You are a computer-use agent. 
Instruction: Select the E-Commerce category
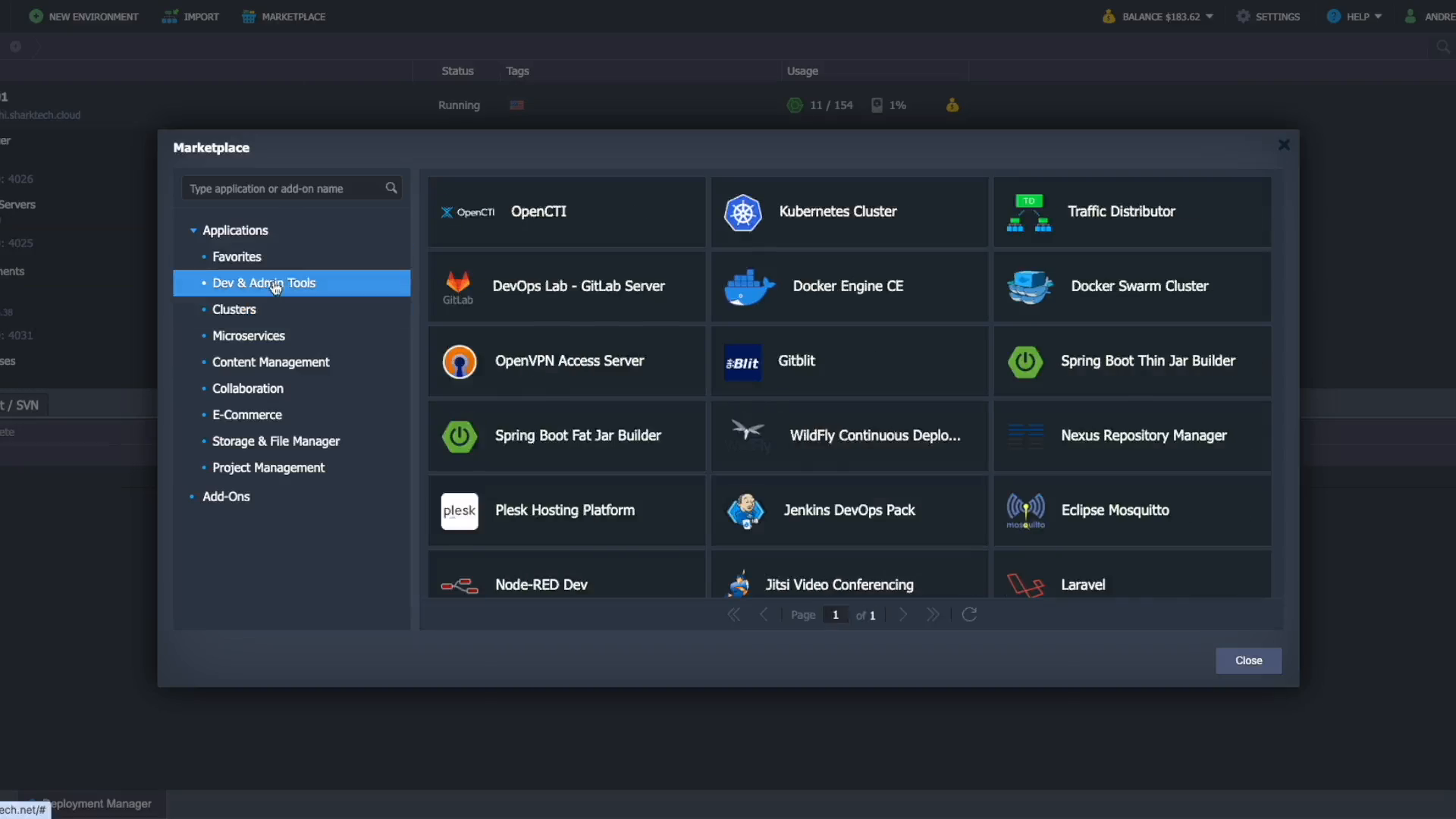coord(247,415)
